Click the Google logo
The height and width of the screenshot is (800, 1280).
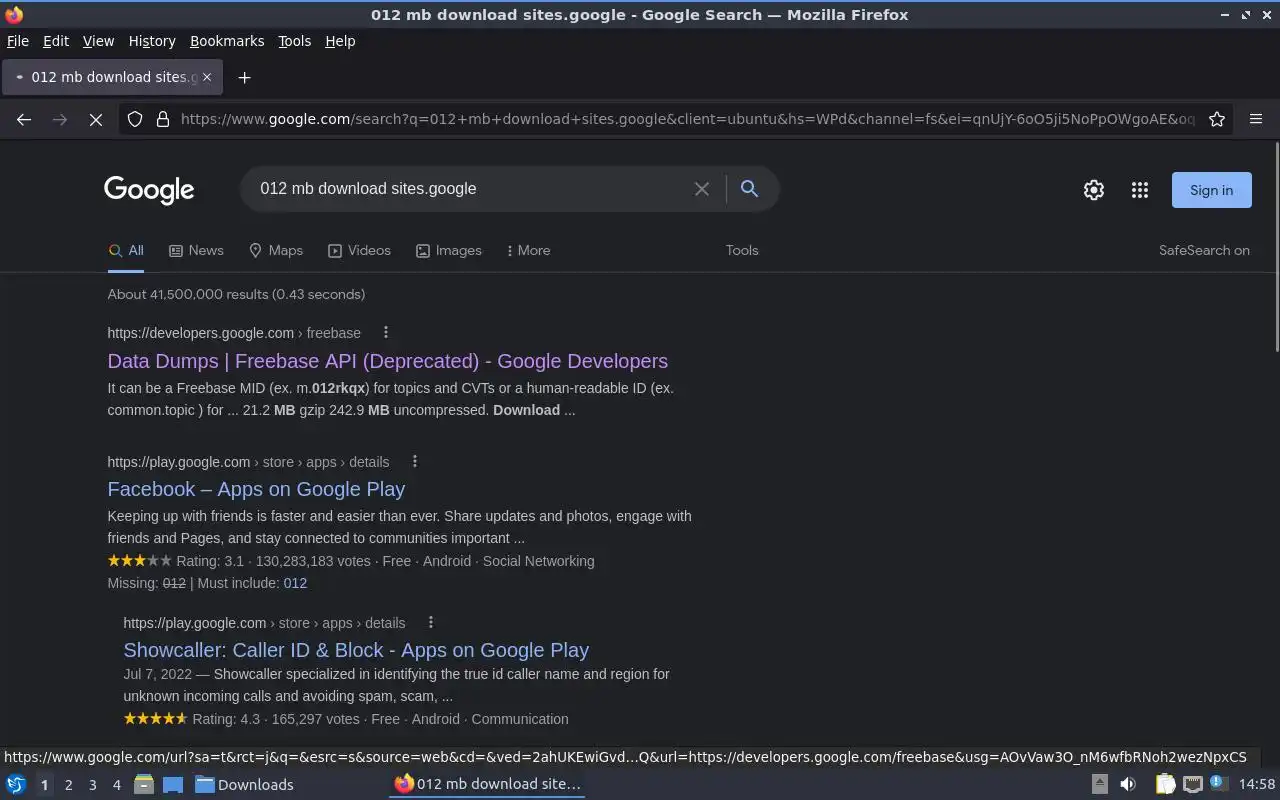(149, 190)
